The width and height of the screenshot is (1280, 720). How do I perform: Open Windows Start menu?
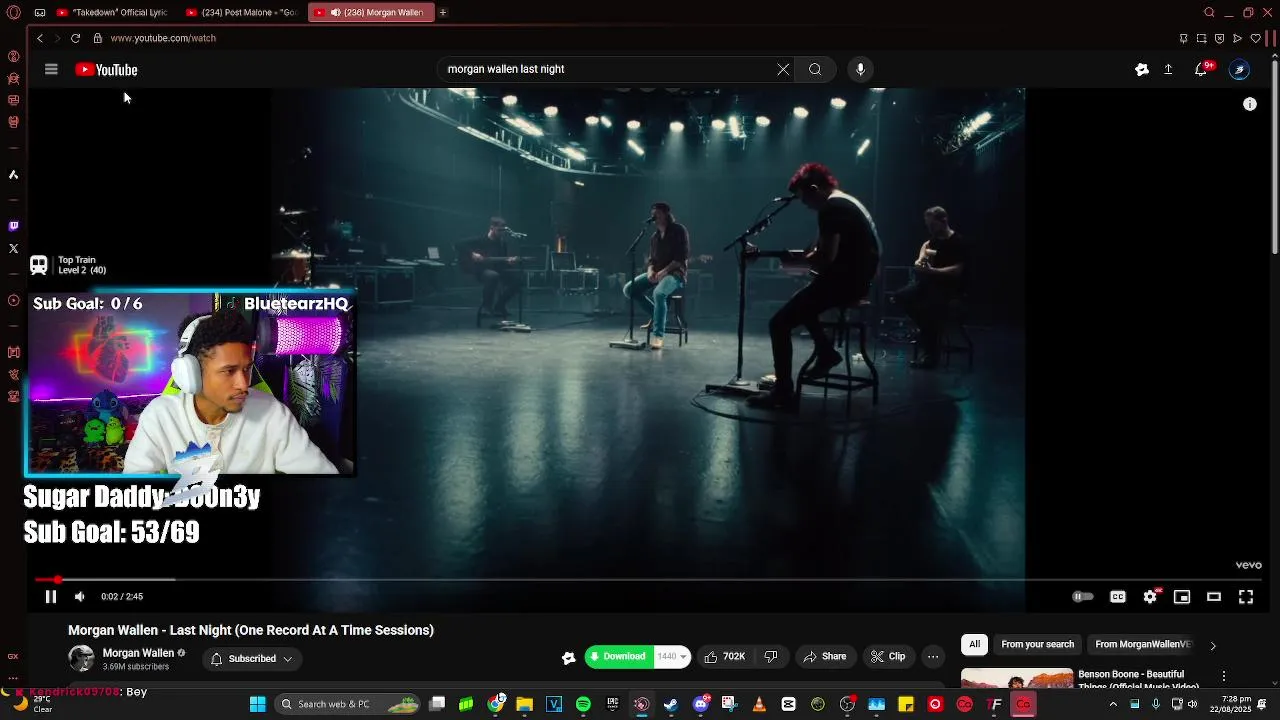[257, 704]
